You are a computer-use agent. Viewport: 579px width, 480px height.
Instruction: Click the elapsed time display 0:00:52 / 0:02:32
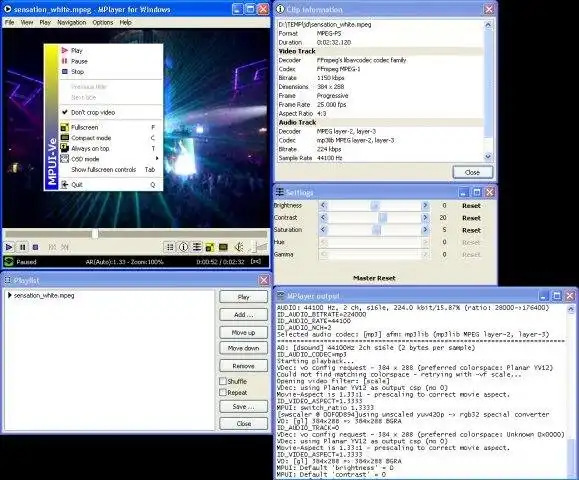pos(220,262)
